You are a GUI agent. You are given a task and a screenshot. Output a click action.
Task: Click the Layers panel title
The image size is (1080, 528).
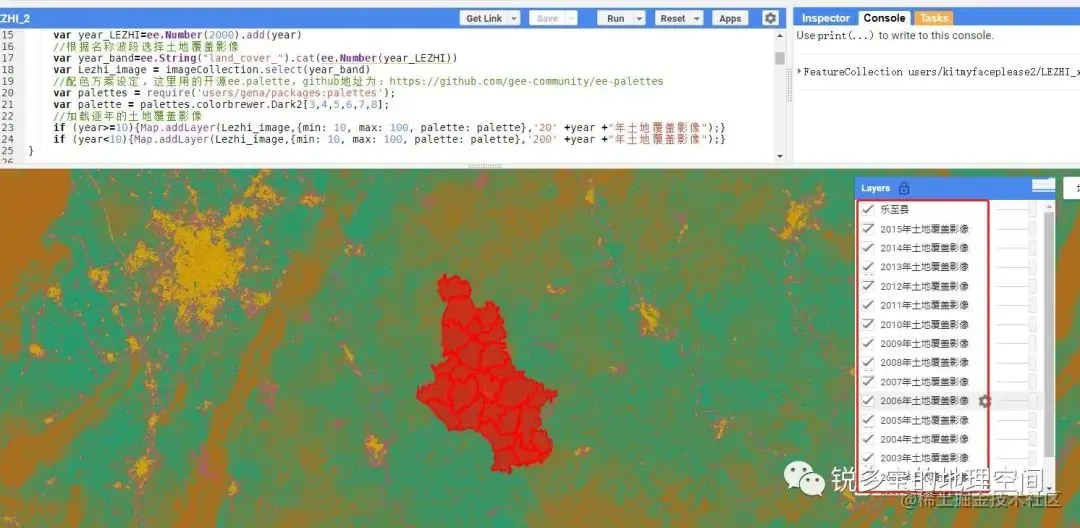[x=875, y=188]
